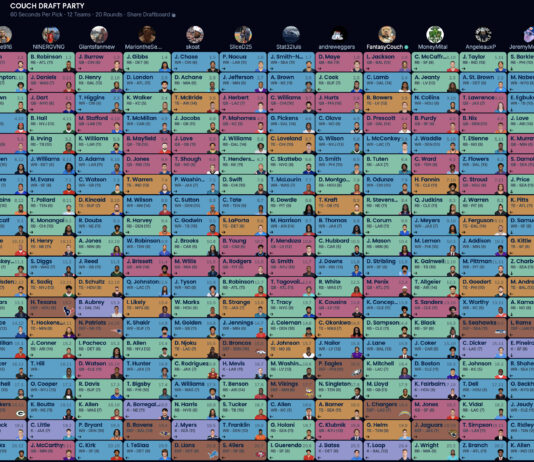This screenshot has height=462, width=534.
Task: Click the Lions logo on the D. Lions card
Action: (x=212, y=453)
